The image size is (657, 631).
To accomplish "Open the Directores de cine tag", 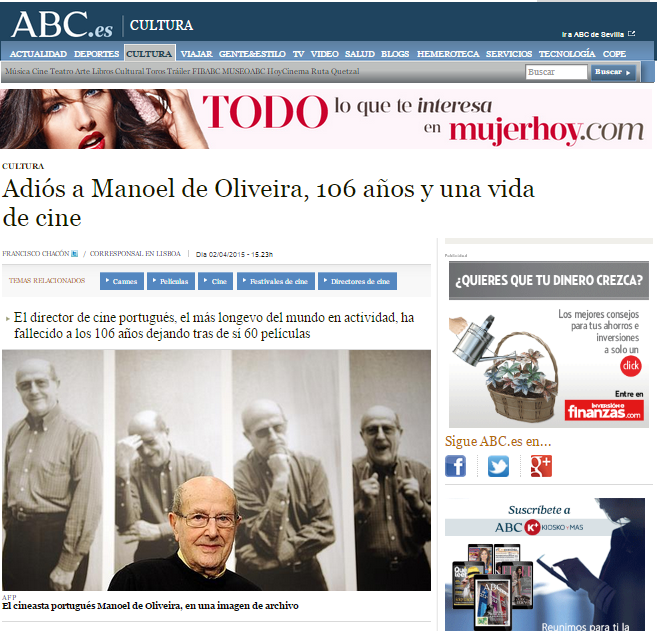I will [357, 281].
